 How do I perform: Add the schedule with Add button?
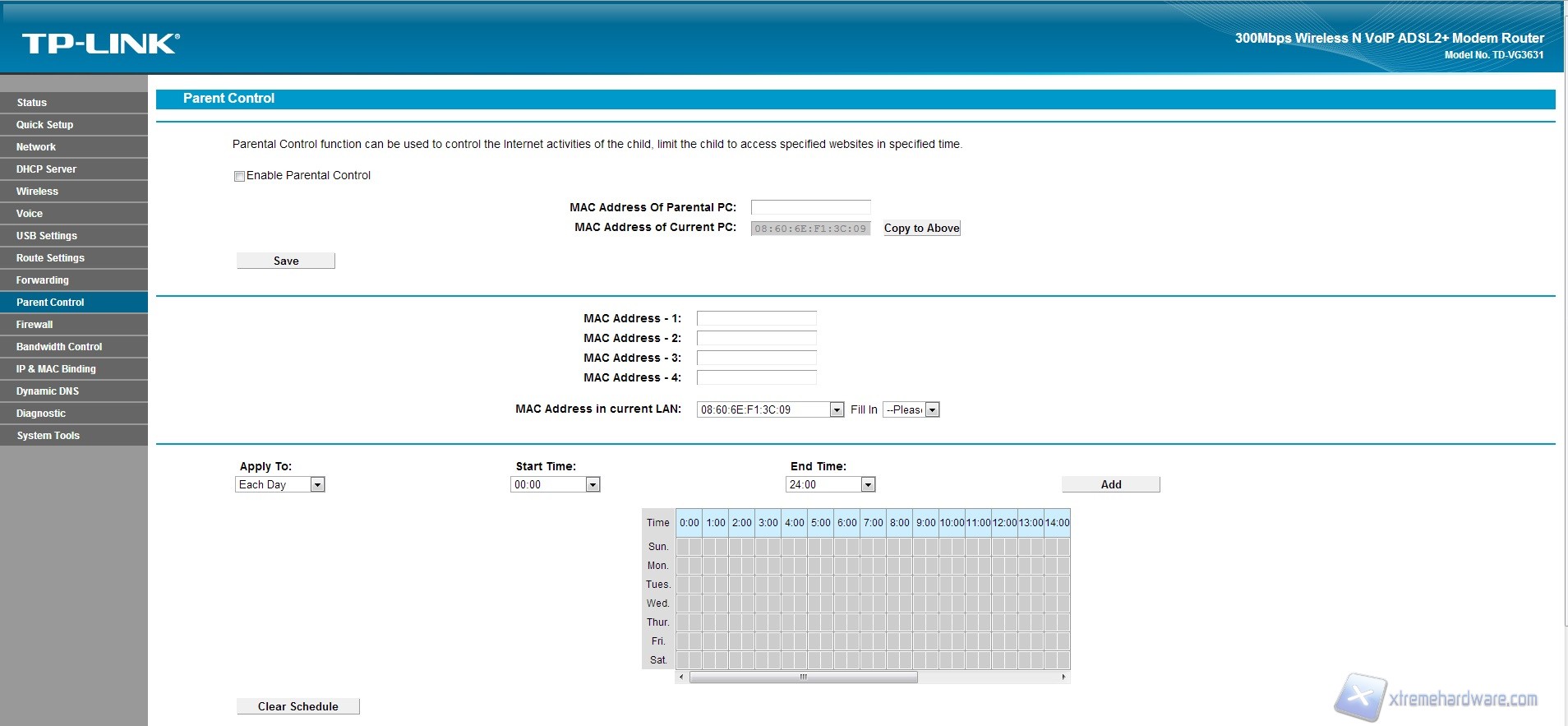pyautogui.click(x=1110, y=485)
